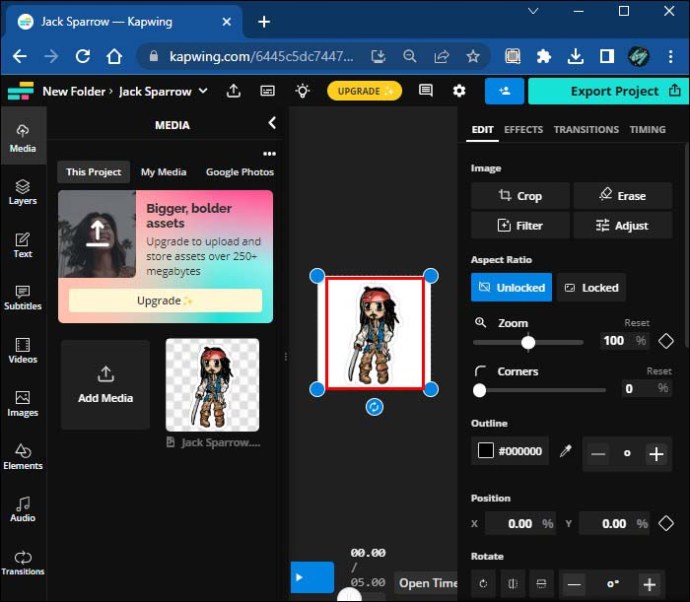
Task: Open the Layers sidebar panel
Action: [x=22, y=192]
